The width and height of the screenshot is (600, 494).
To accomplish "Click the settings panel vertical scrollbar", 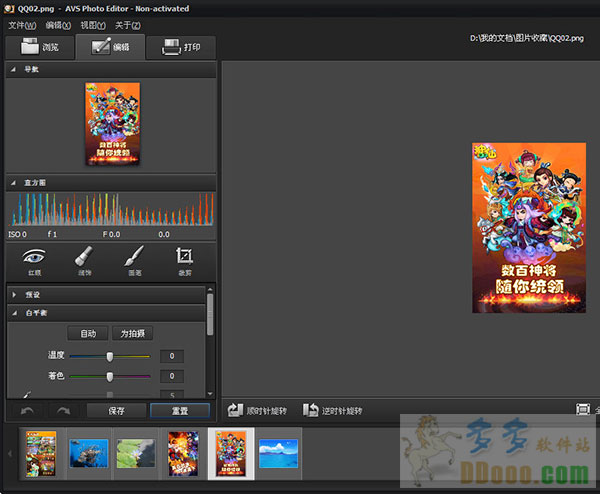I will pos(210,315).
